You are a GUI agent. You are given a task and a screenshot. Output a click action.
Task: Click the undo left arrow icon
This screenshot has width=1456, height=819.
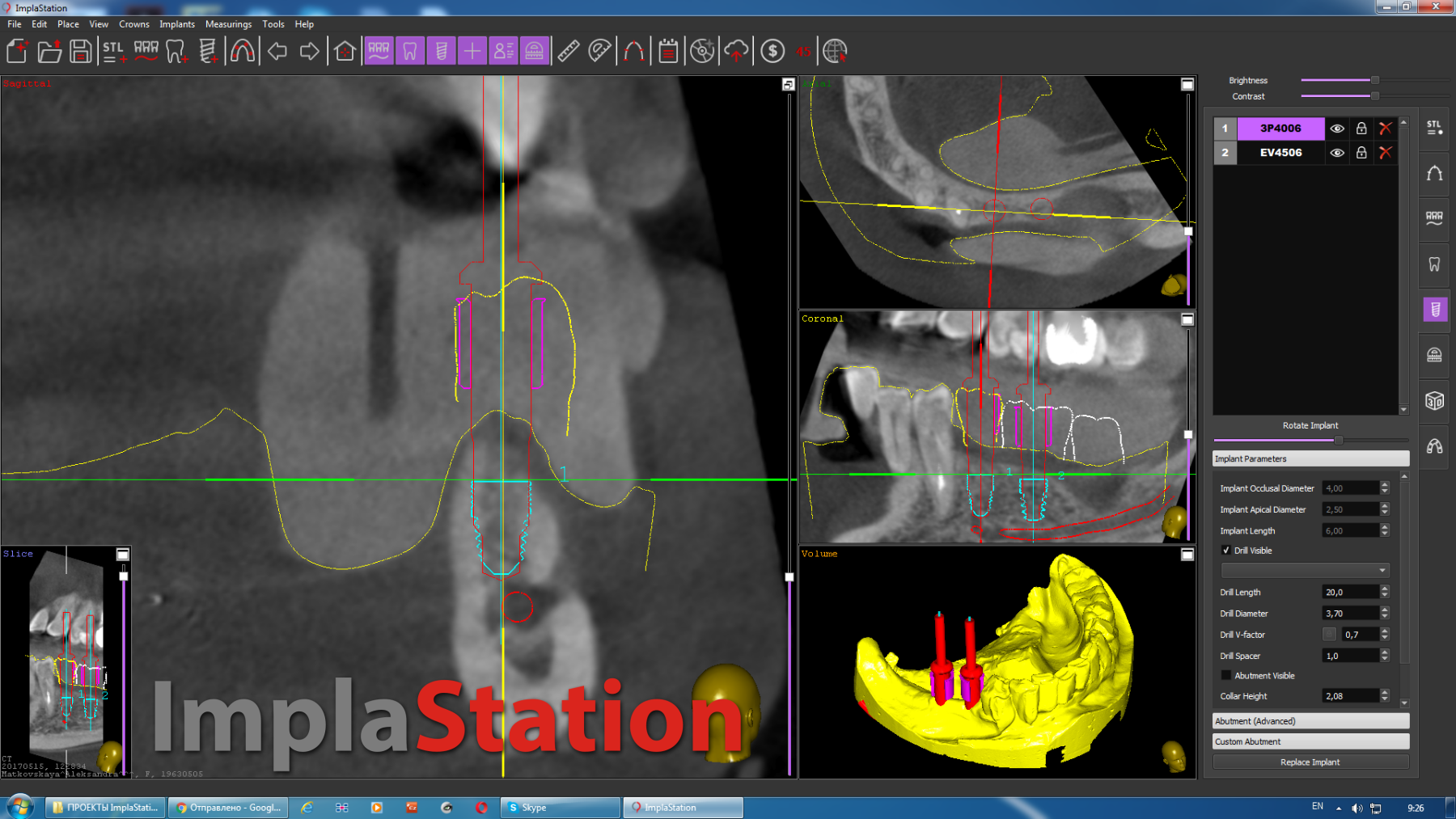click(277, 51)
